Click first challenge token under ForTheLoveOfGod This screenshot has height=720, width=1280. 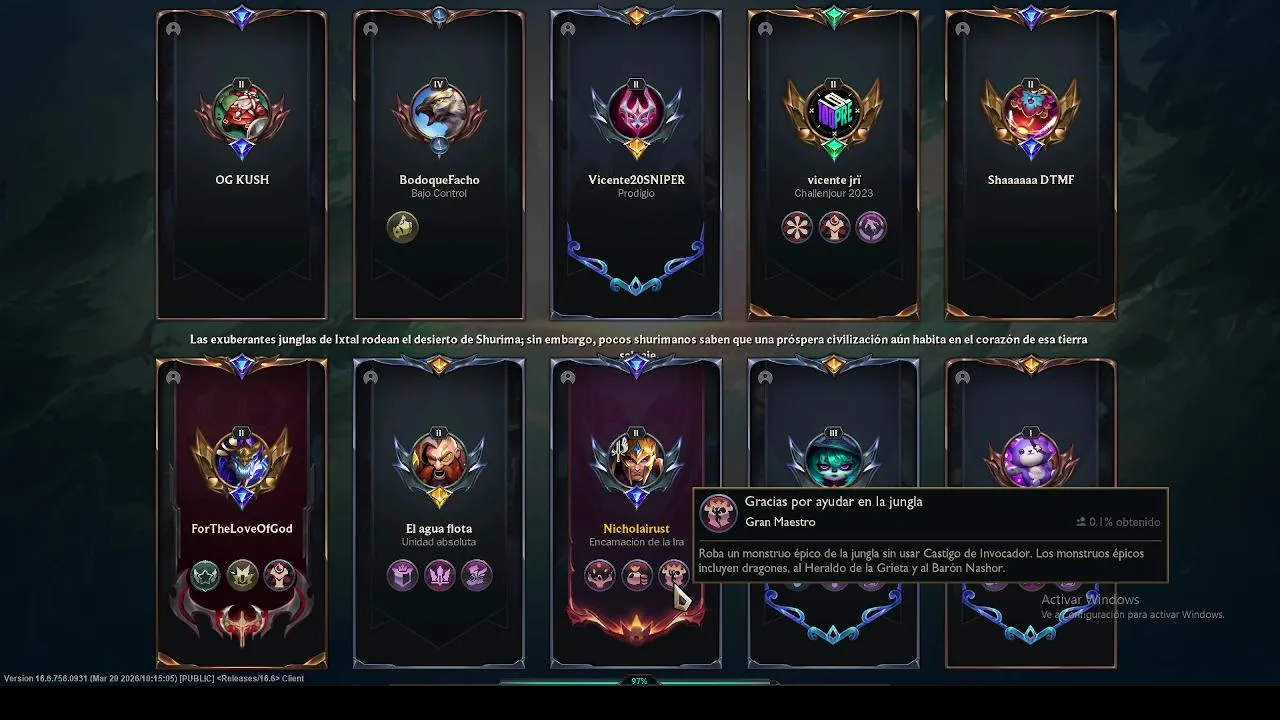[x=205, y=575]
